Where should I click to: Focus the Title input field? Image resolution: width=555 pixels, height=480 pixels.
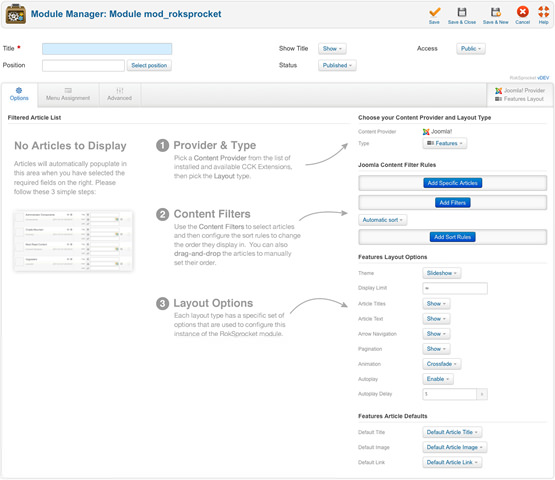tap(107, 49)
